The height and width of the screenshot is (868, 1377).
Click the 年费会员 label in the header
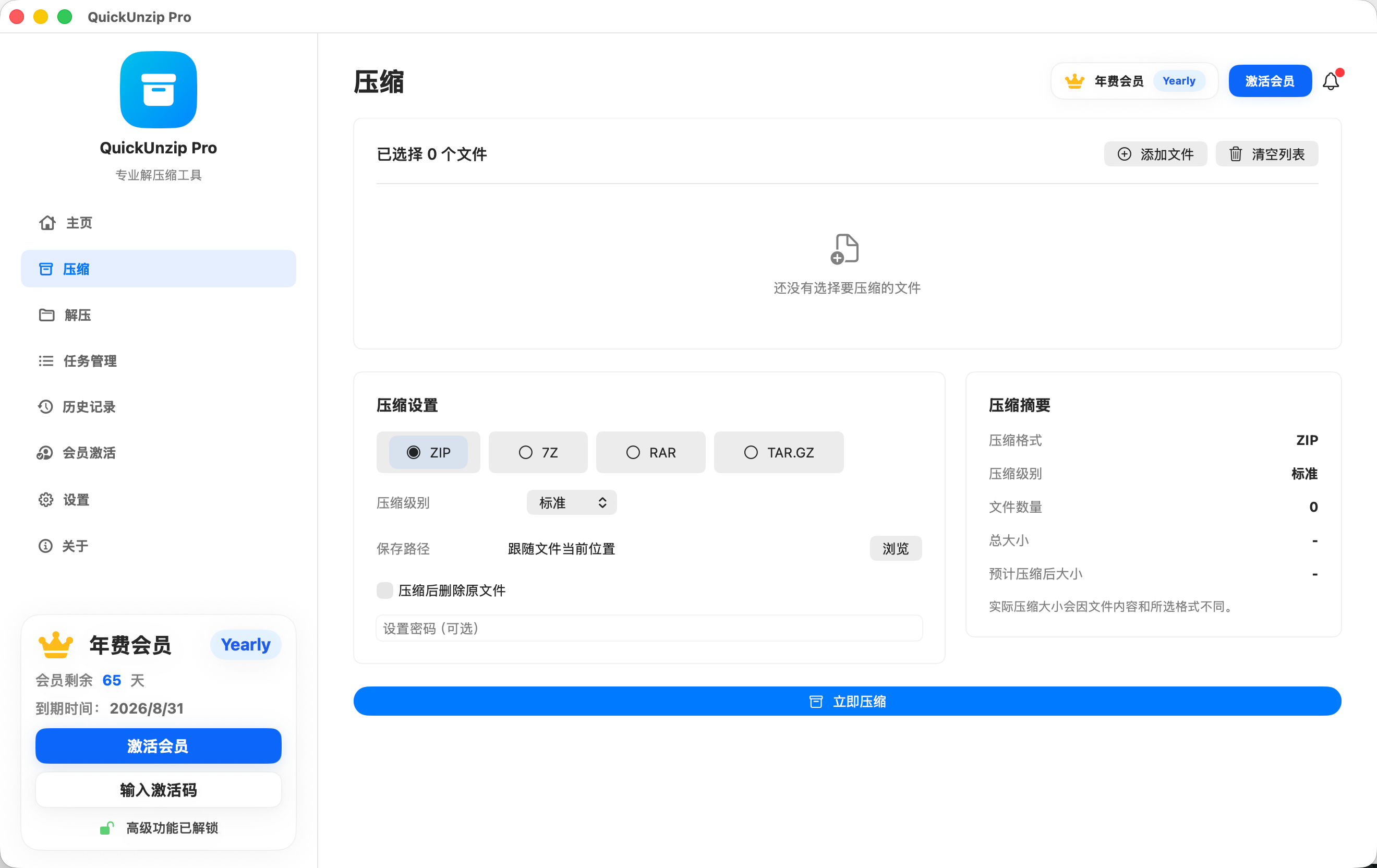pyautogui.click(x=1119, y=81)
